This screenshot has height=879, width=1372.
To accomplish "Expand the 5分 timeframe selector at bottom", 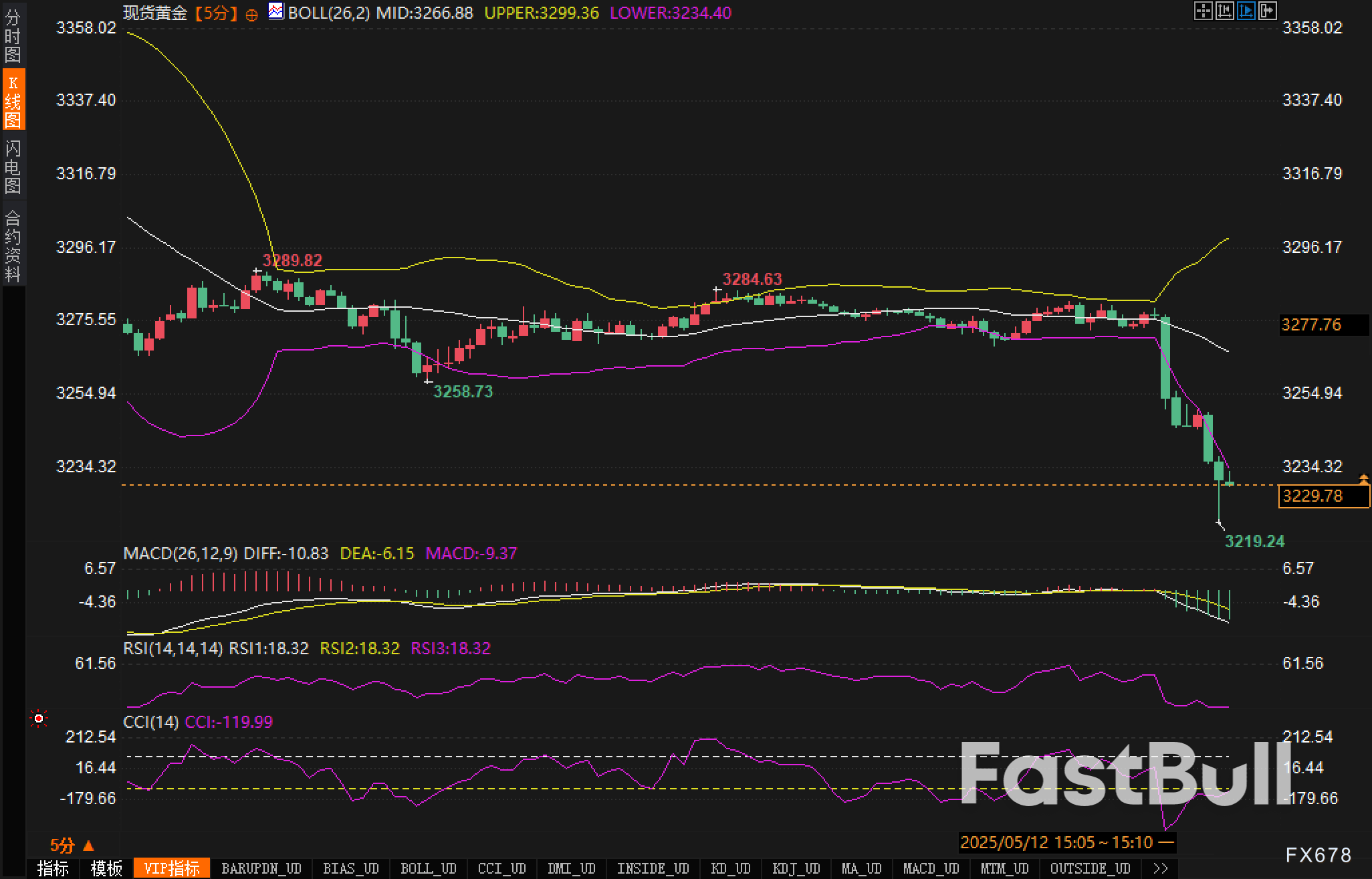I will coord(72,846).
